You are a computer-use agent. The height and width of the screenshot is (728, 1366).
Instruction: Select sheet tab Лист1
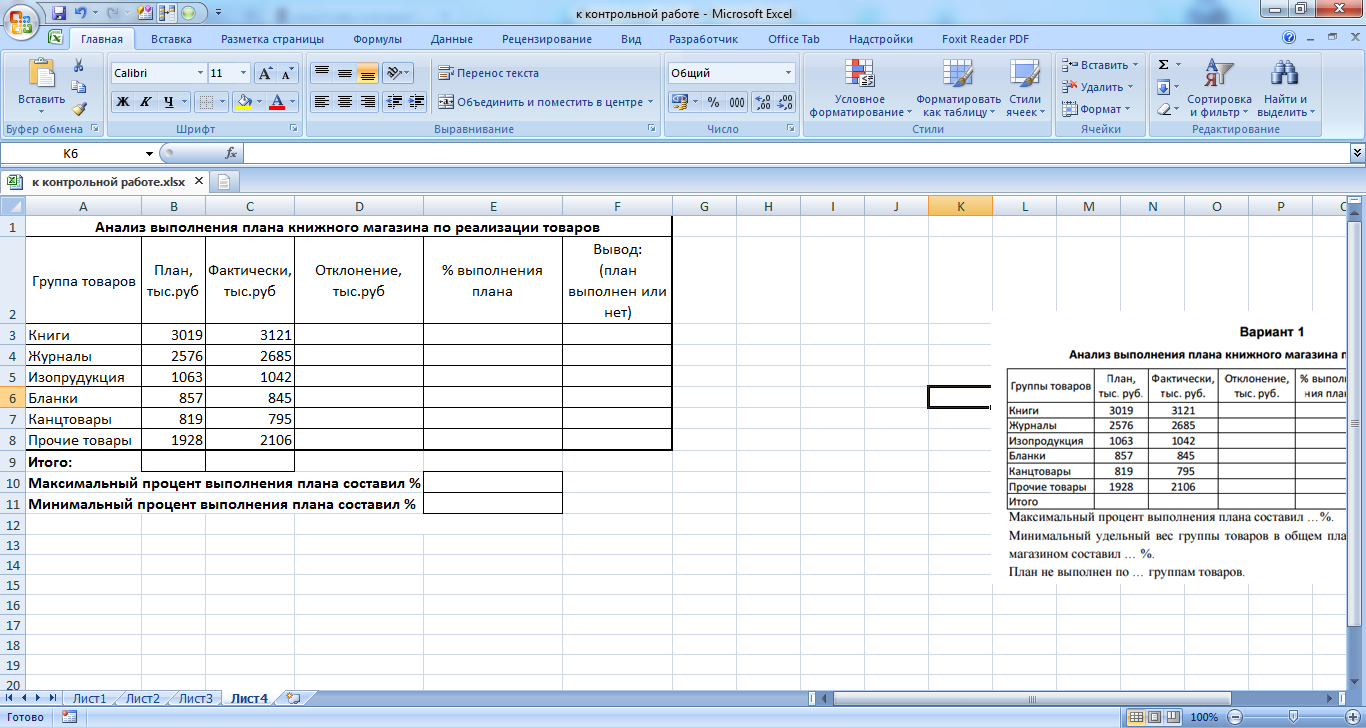pyautogui.click(x=88, y=698)
